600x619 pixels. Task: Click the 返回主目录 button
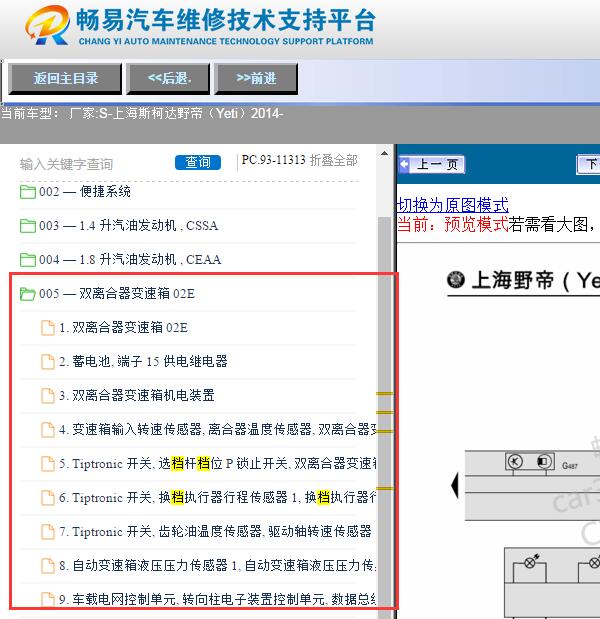point(65,79)
